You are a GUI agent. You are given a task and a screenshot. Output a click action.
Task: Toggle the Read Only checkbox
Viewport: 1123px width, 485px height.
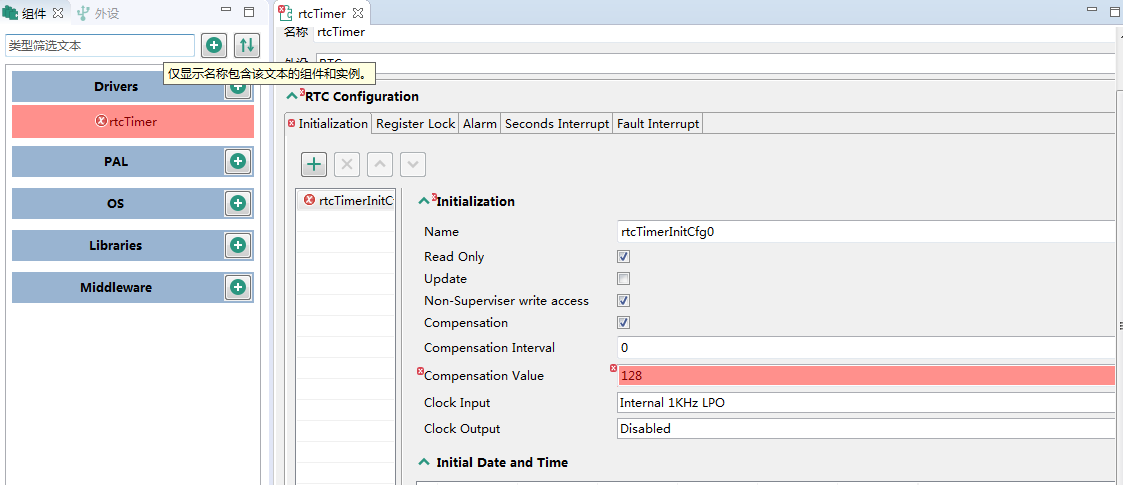coord(624,256)
